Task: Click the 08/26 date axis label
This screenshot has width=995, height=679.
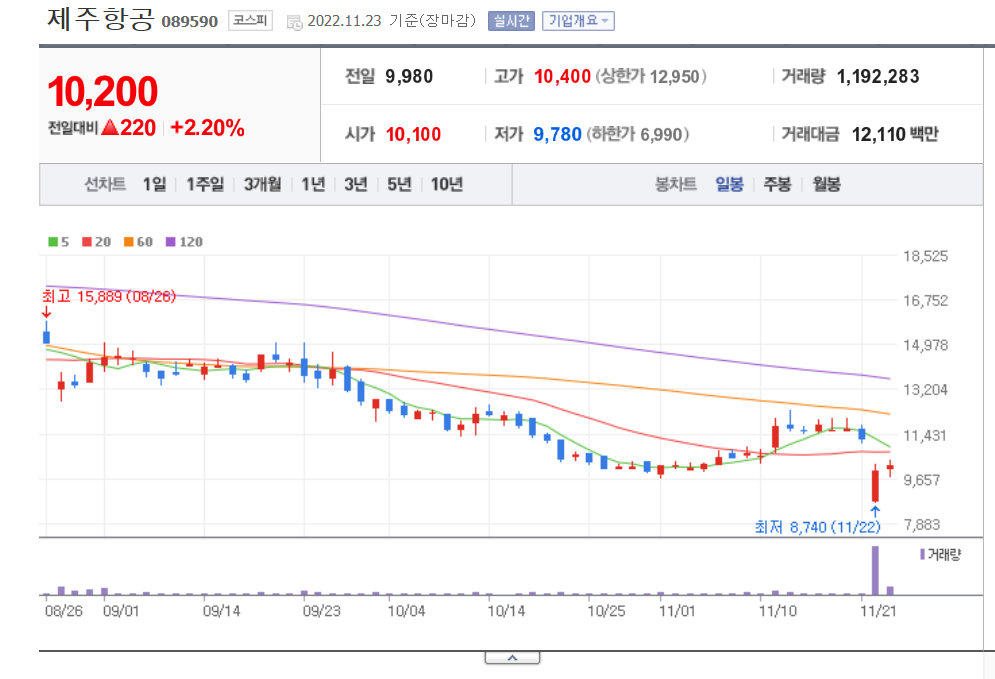Action: click(63, 611)
